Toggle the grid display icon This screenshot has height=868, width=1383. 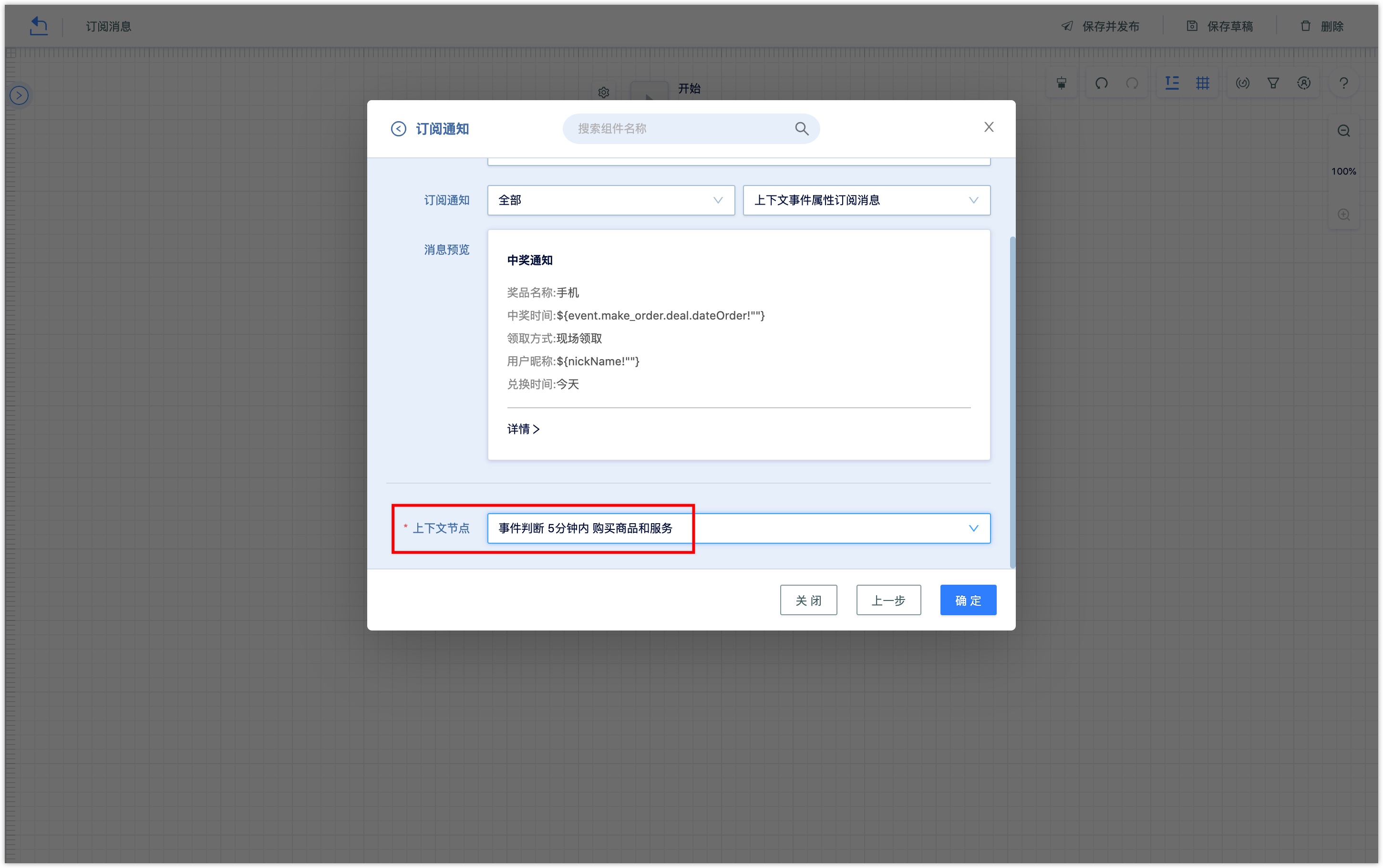pyautogui.click(x=1203, y=83)
